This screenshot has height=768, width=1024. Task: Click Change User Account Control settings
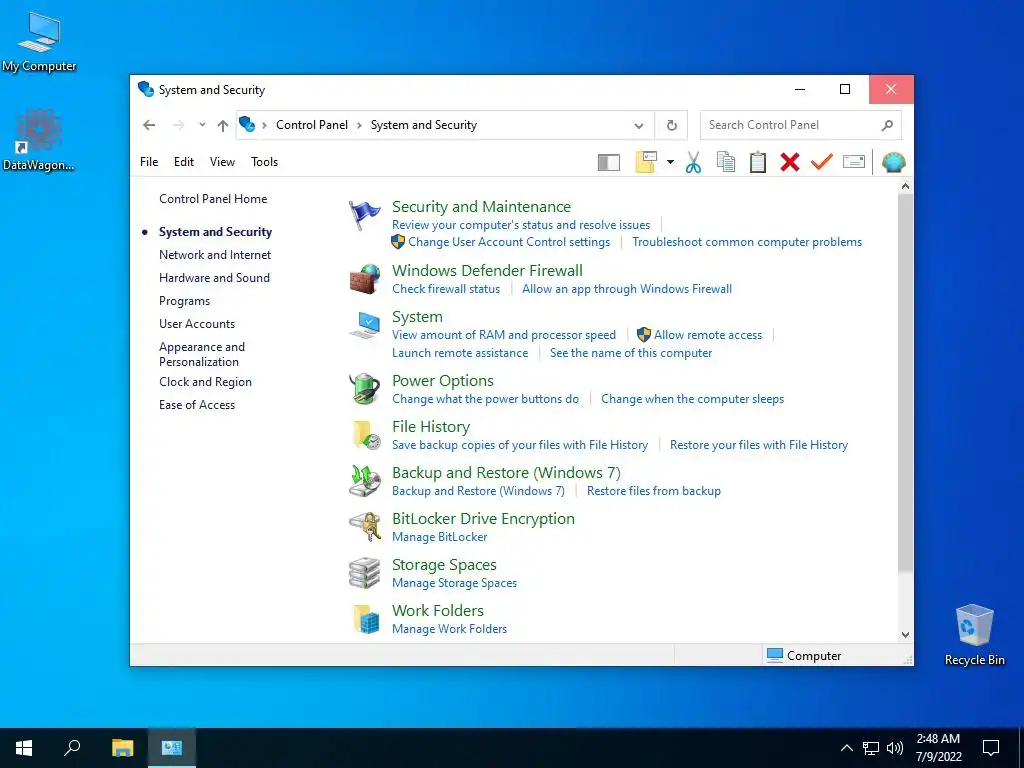(509, 242)
